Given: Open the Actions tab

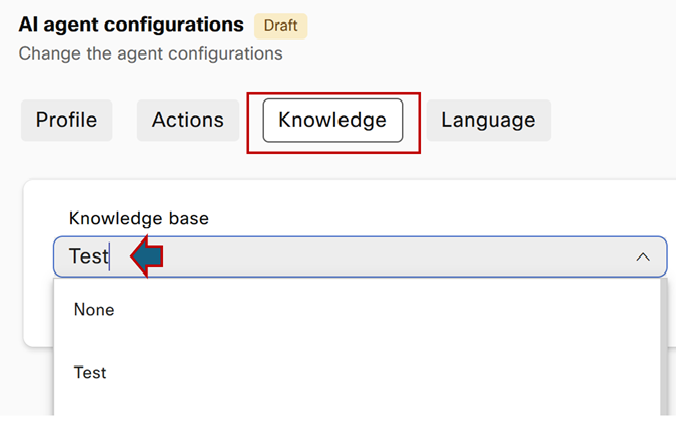Looking at the screenshot, I should click(188, 120).
